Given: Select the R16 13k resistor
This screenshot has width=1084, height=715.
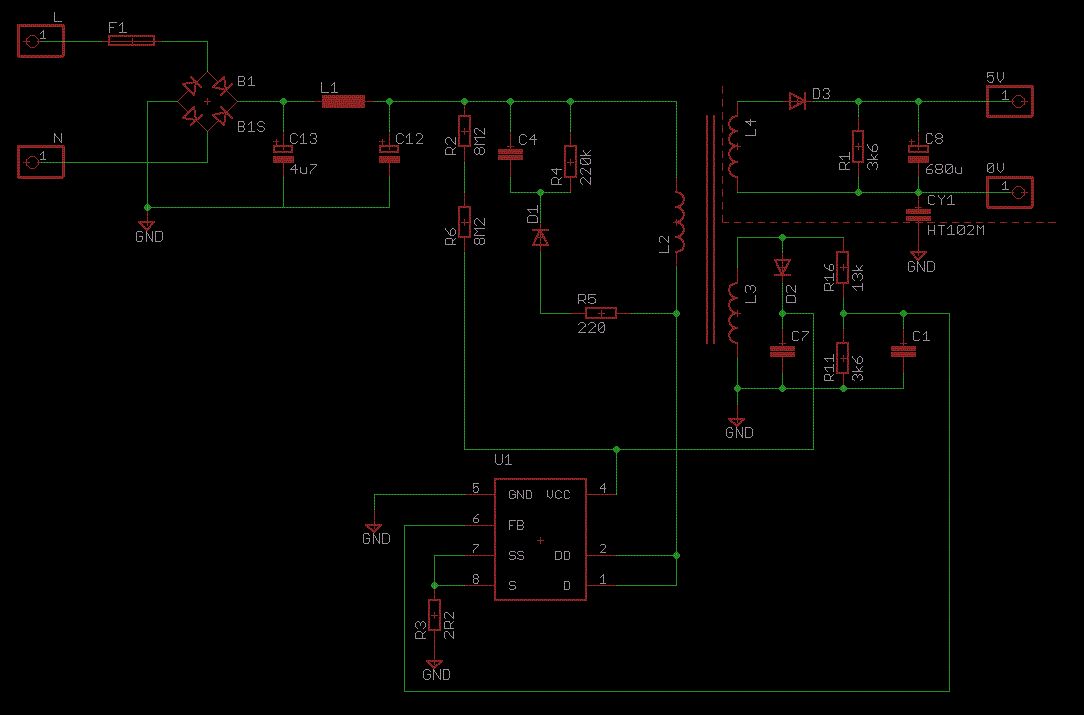Looking at the screenshot, I should [843, 268].
